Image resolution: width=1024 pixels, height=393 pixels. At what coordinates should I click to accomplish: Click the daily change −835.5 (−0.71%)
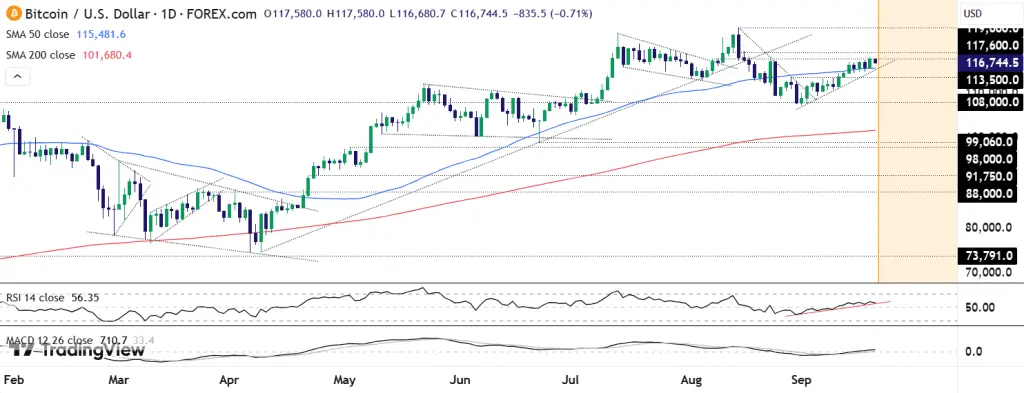coord(552,13)
